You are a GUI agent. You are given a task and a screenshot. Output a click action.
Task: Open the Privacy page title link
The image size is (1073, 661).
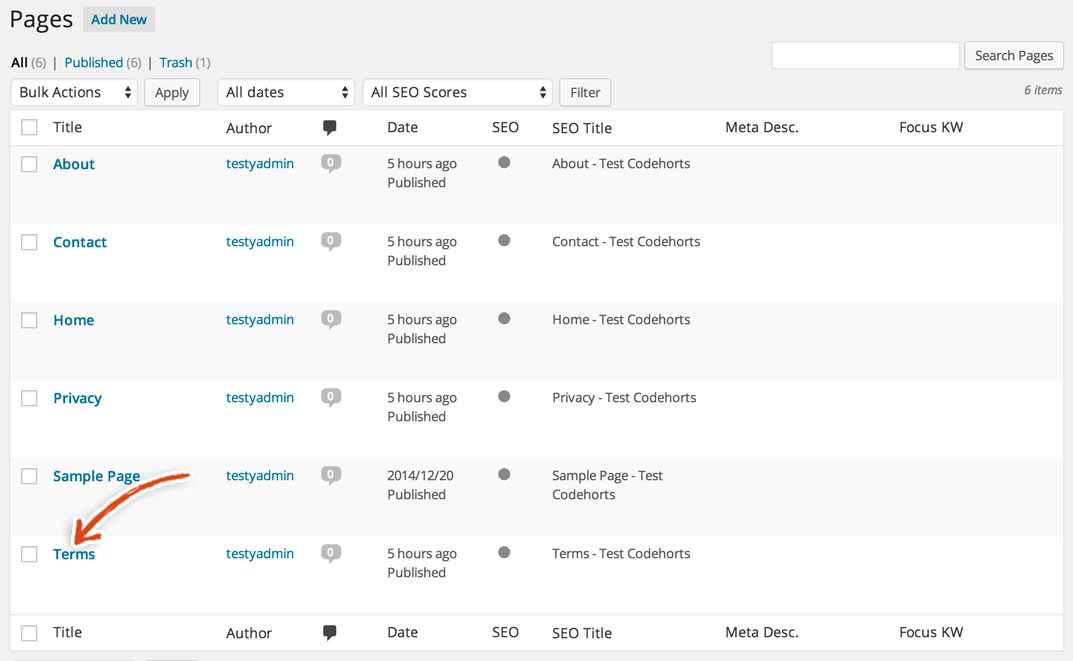77,398
